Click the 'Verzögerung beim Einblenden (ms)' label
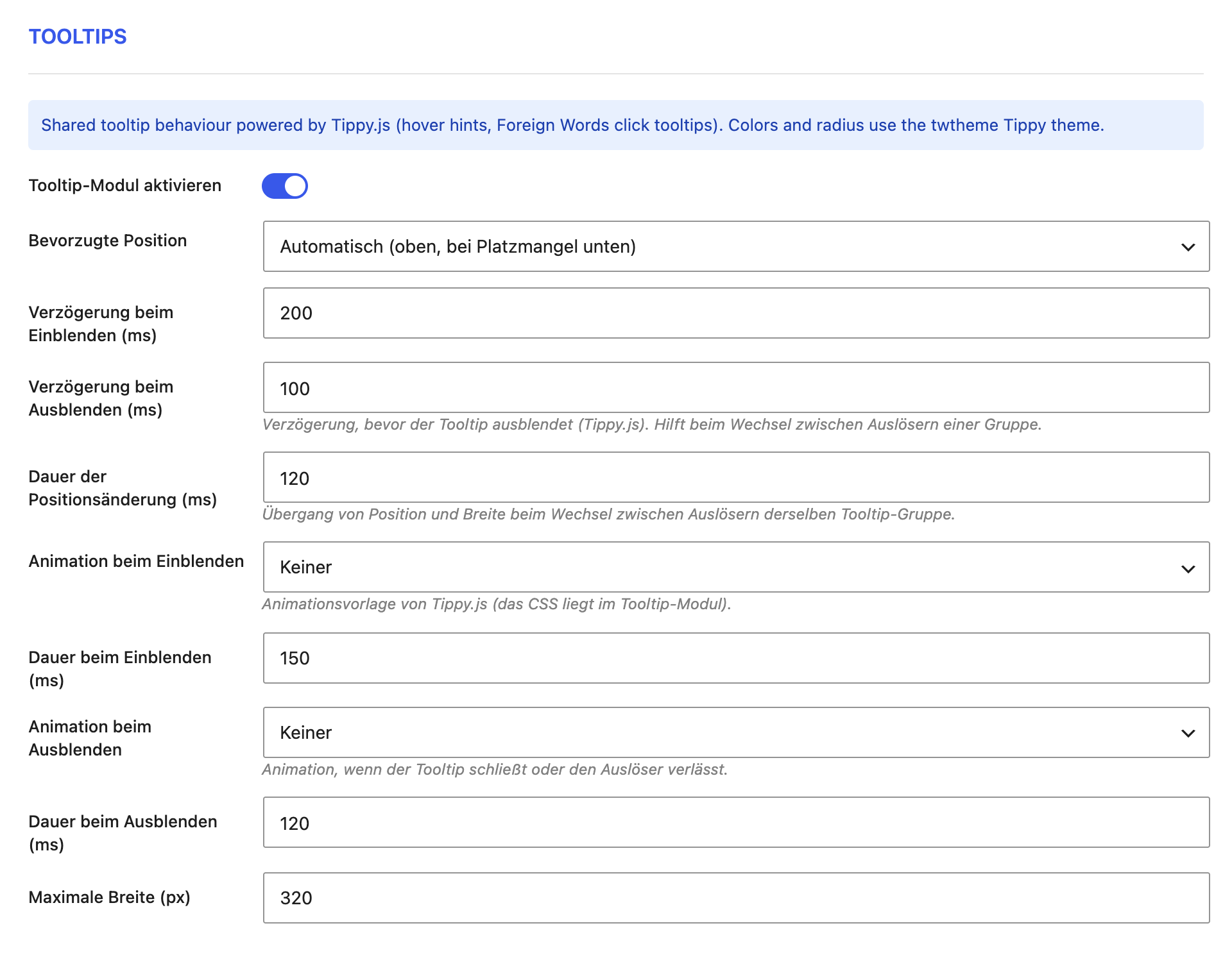Screen dimensions: 1232x962 (x=101, y=324)
